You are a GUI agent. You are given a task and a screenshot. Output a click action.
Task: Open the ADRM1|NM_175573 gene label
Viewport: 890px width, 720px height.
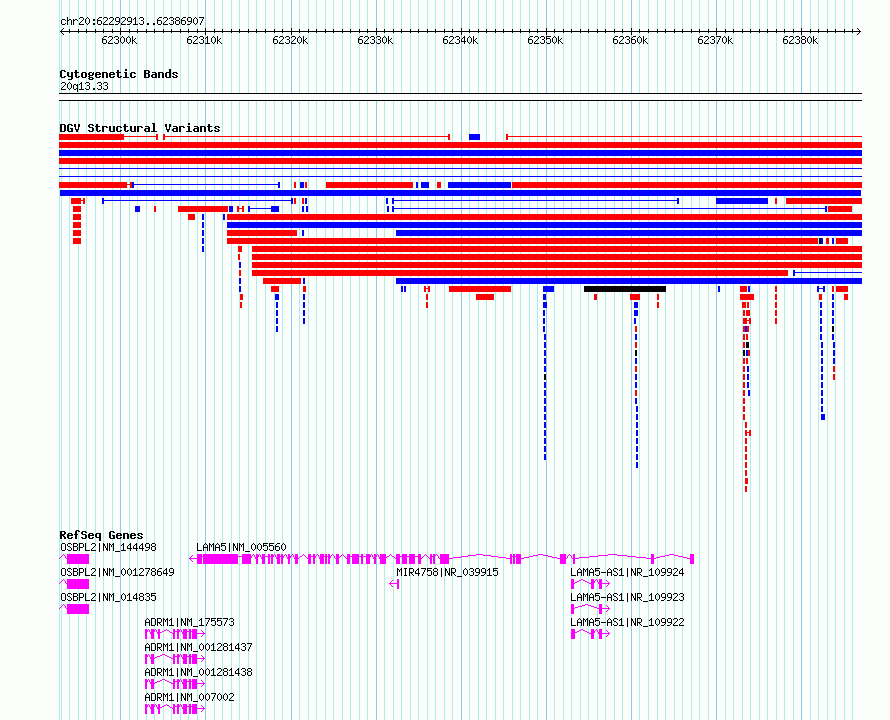click(x=190, y=622)
